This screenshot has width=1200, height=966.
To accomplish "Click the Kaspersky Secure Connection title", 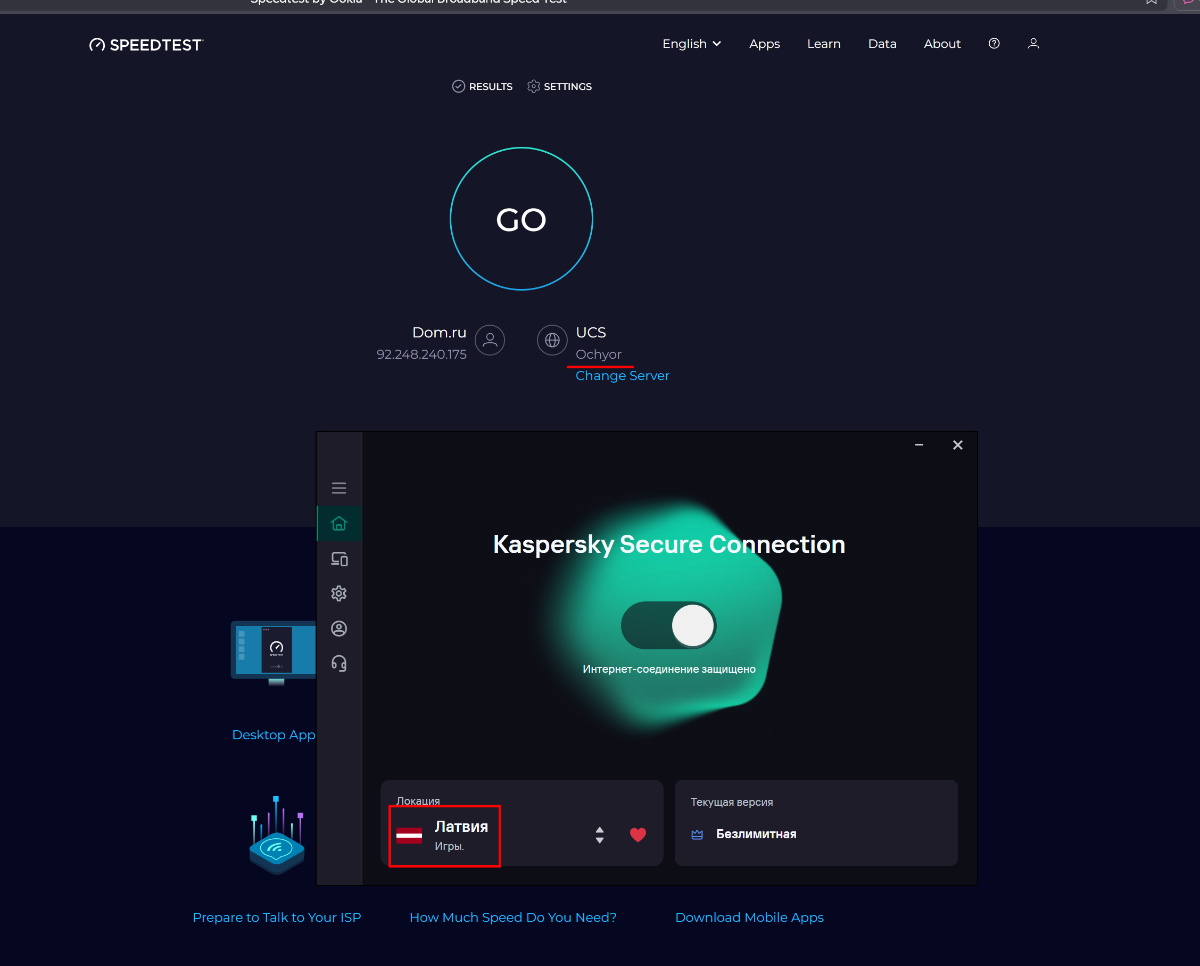I will coord(669,545).
